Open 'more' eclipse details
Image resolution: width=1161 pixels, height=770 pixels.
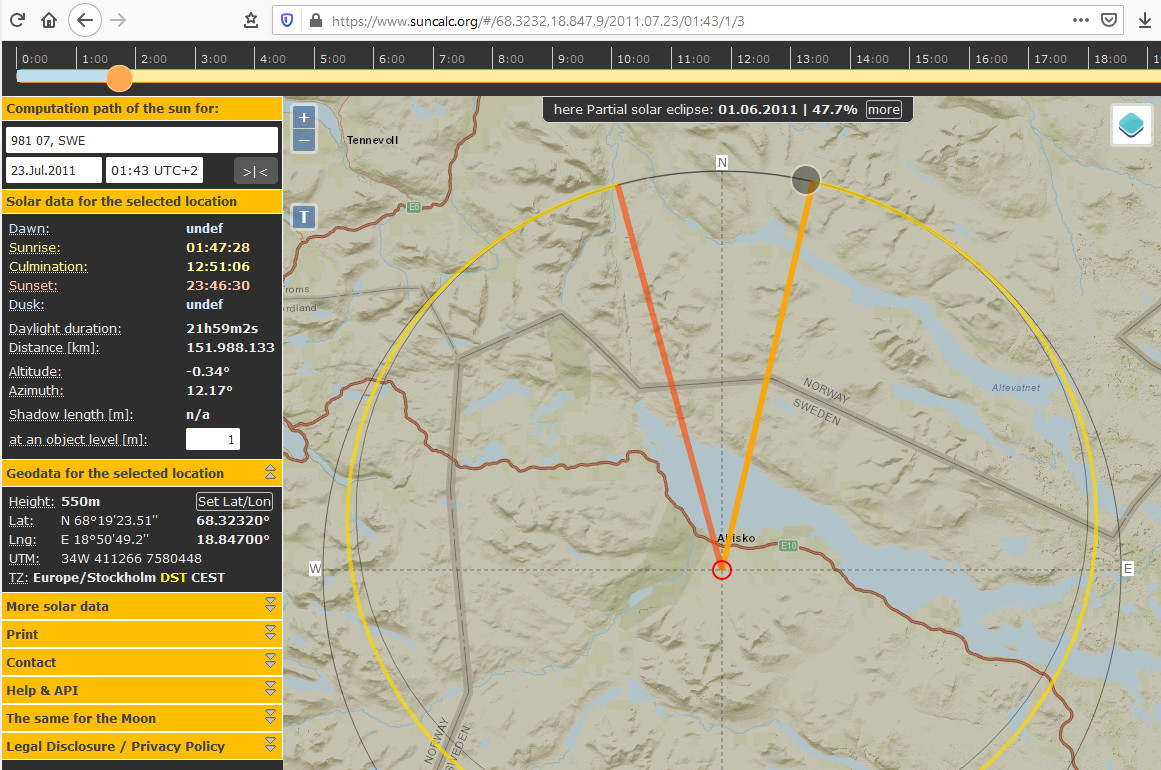[883, 110]
